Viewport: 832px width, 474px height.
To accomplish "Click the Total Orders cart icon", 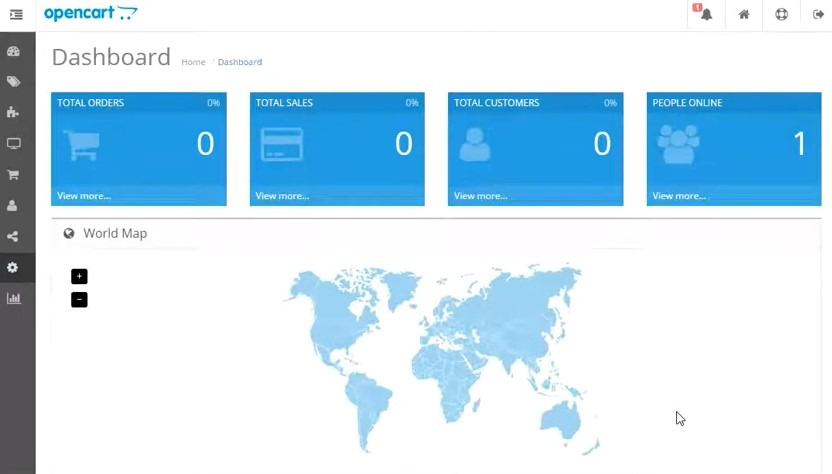I will coord(81,145).
